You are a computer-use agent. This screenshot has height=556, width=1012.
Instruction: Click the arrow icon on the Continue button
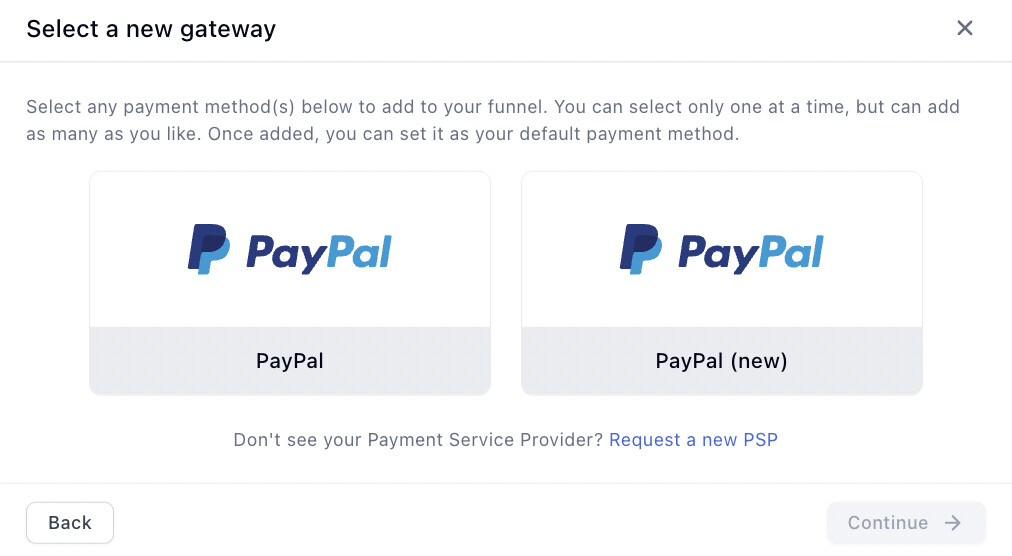[x=953, y=523]
